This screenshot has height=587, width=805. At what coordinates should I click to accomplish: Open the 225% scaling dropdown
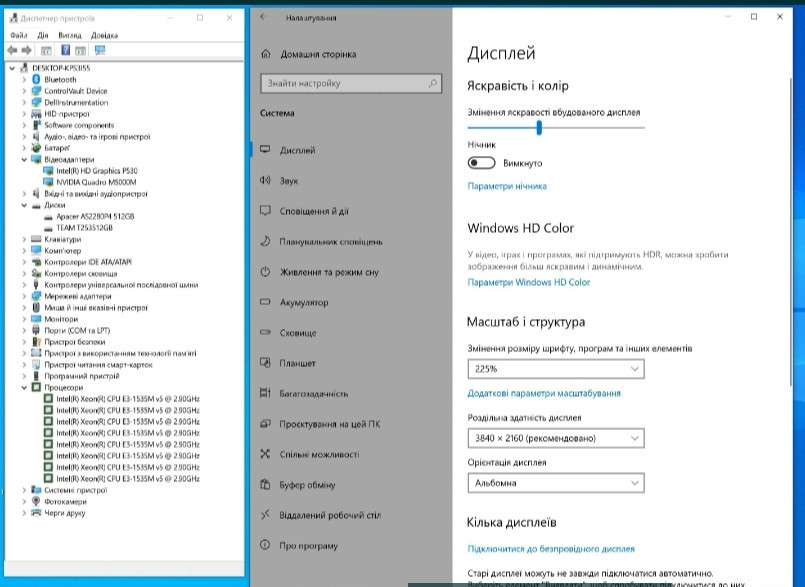[556, 369]
